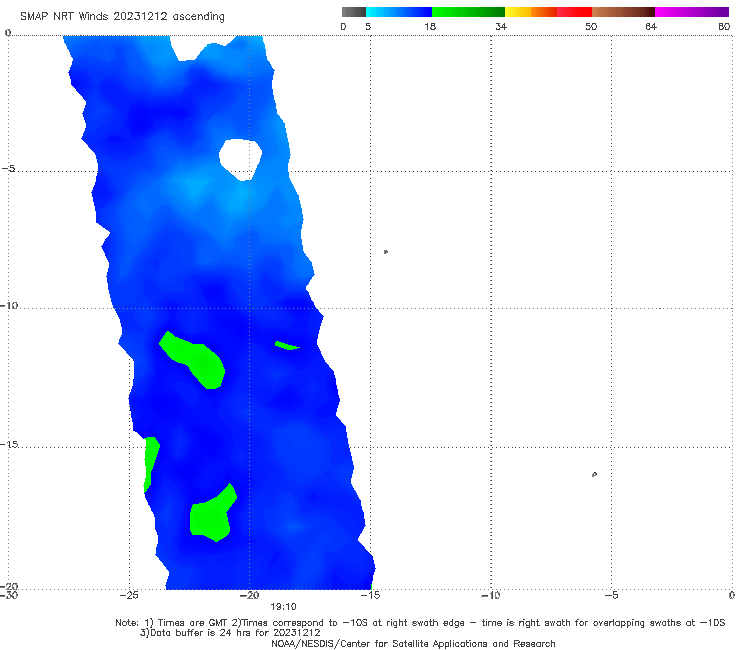Click the small green sliver near -18 longitude
This screenshot has width=740, height=650.
coord(287,346)
